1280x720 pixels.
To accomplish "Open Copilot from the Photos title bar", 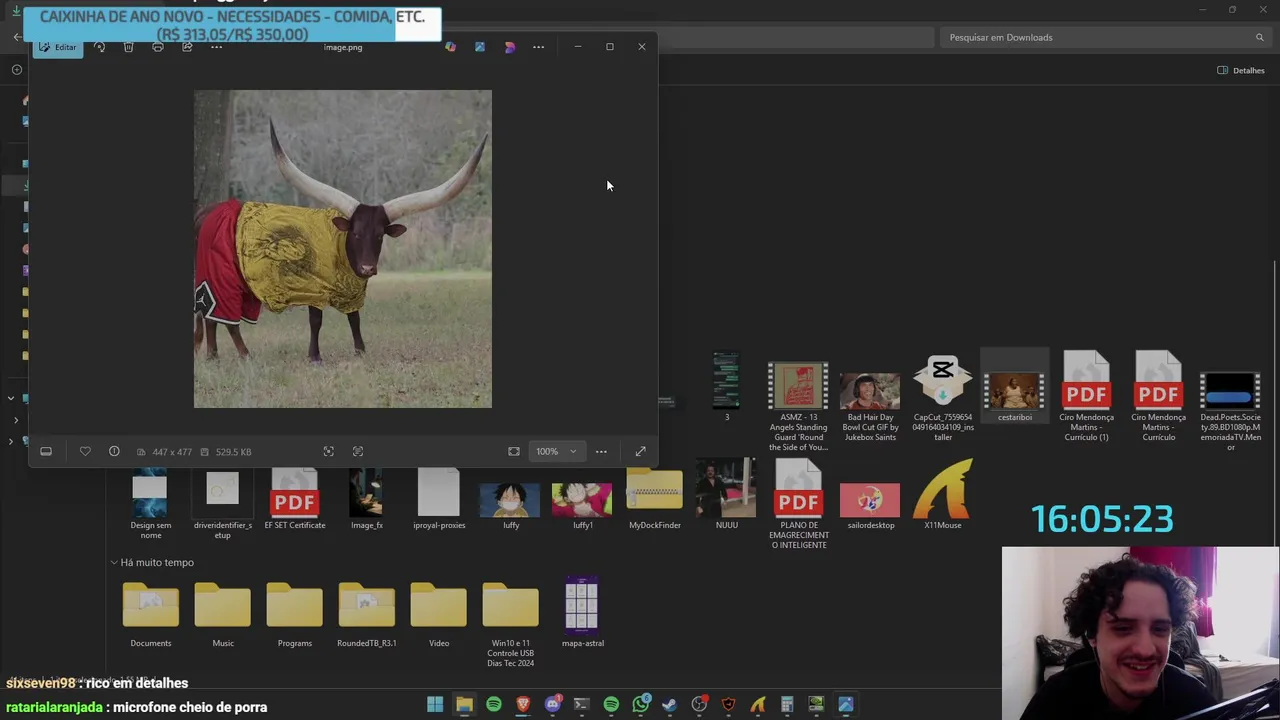I will 450,47.
